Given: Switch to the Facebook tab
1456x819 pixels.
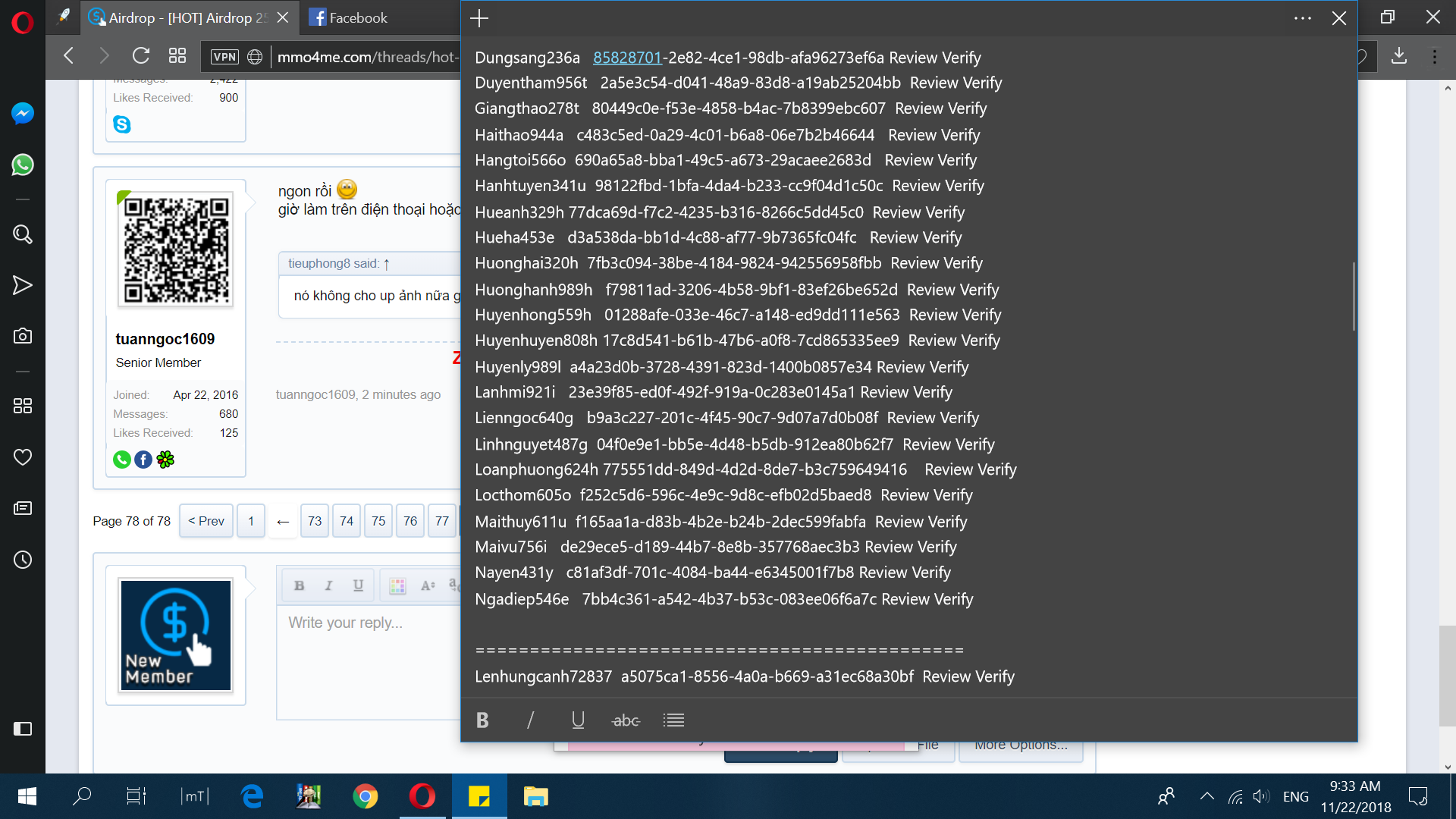Looking at the screenshot, I should [350, 17].
